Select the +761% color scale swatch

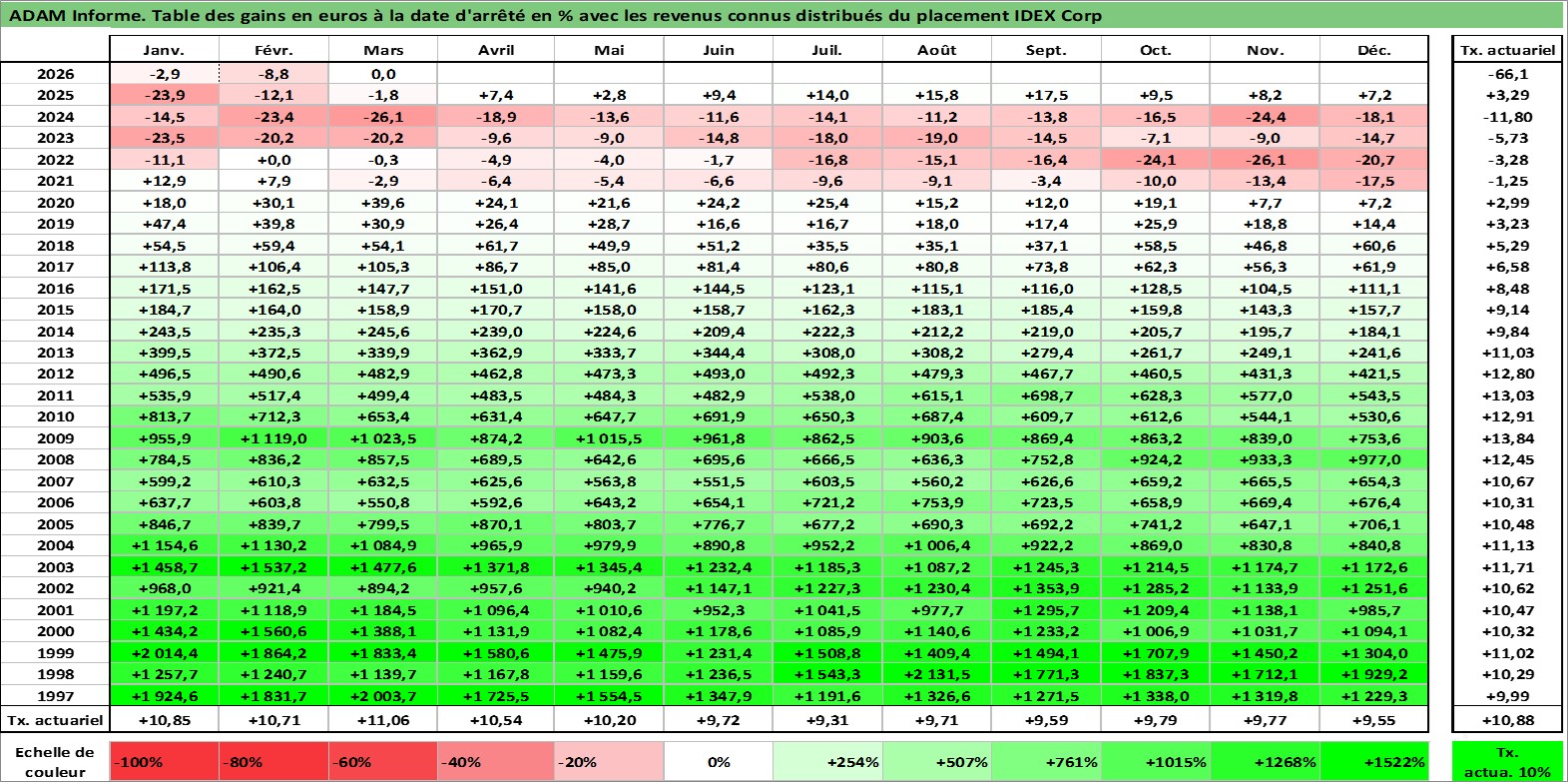point(1046,761)
